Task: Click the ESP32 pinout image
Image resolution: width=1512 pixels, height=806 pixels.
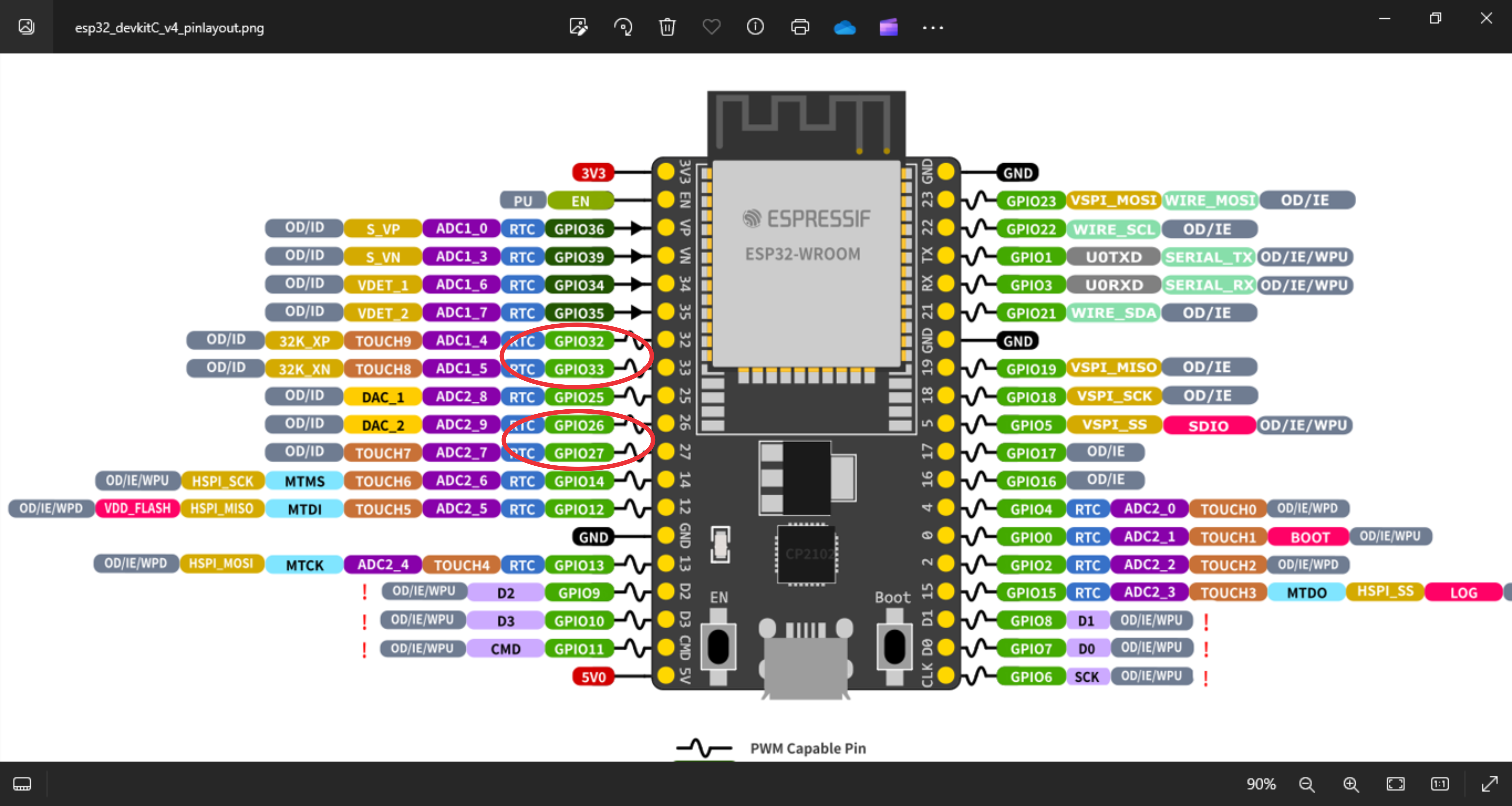Action: click(x=756, y=408)
